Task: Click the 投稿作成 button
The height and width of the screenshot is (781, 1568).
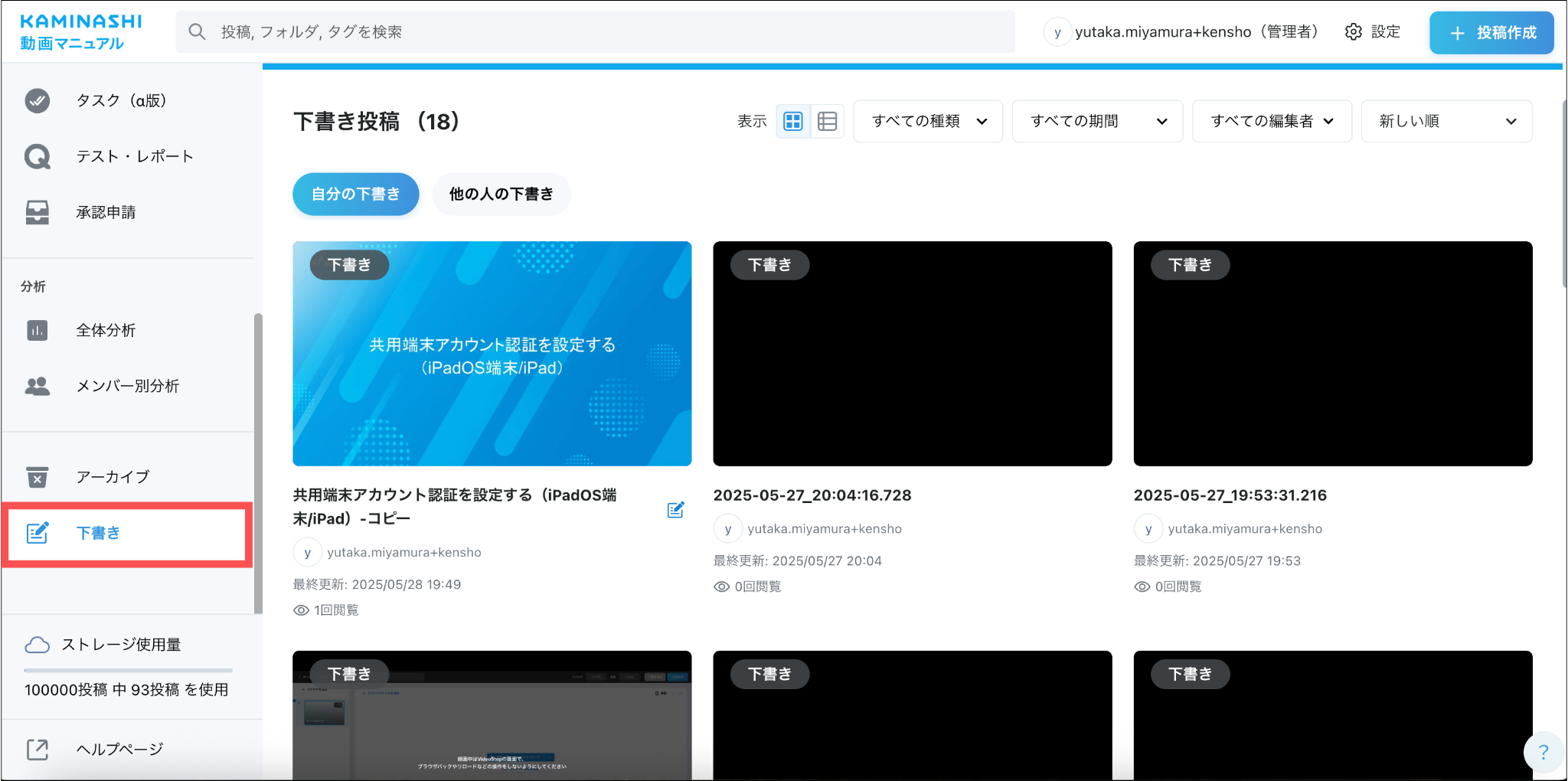Action: [x=1491, y=33]
